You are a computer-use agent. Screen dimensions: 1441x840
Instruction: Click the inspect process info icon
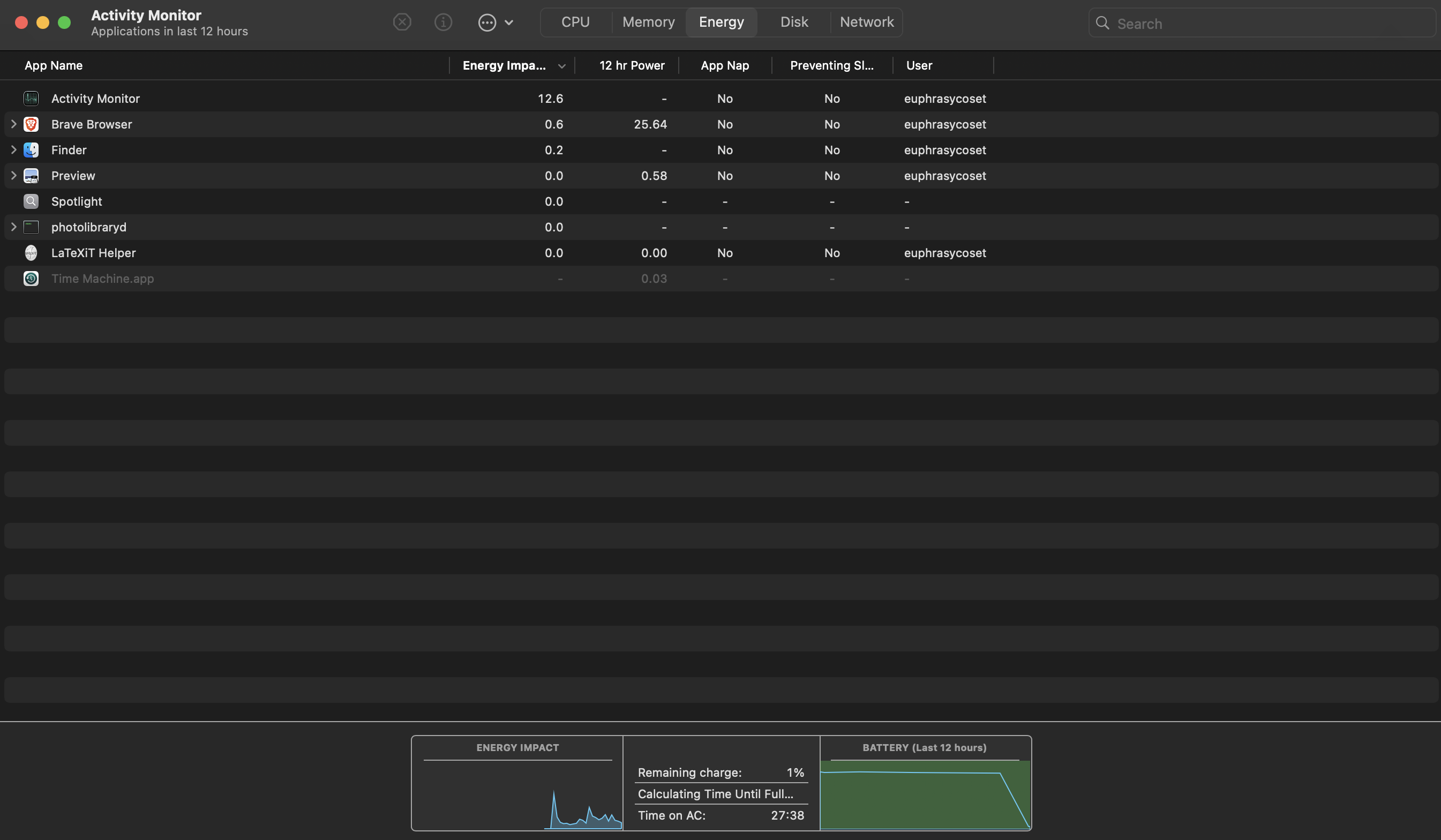[443, 22]
